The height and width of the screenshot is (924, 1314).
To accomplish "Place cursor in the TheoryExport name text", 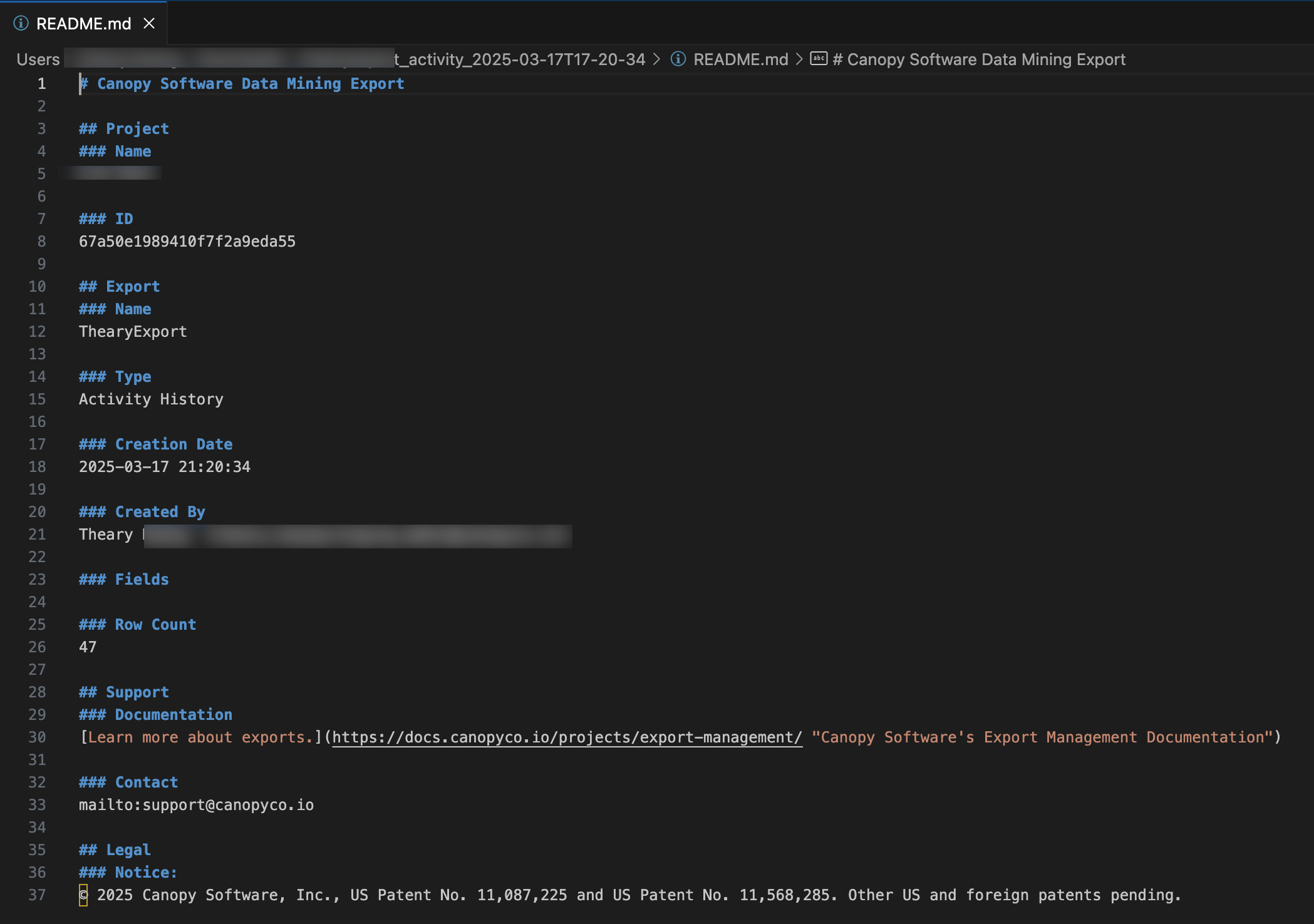I will click(132, 331).
